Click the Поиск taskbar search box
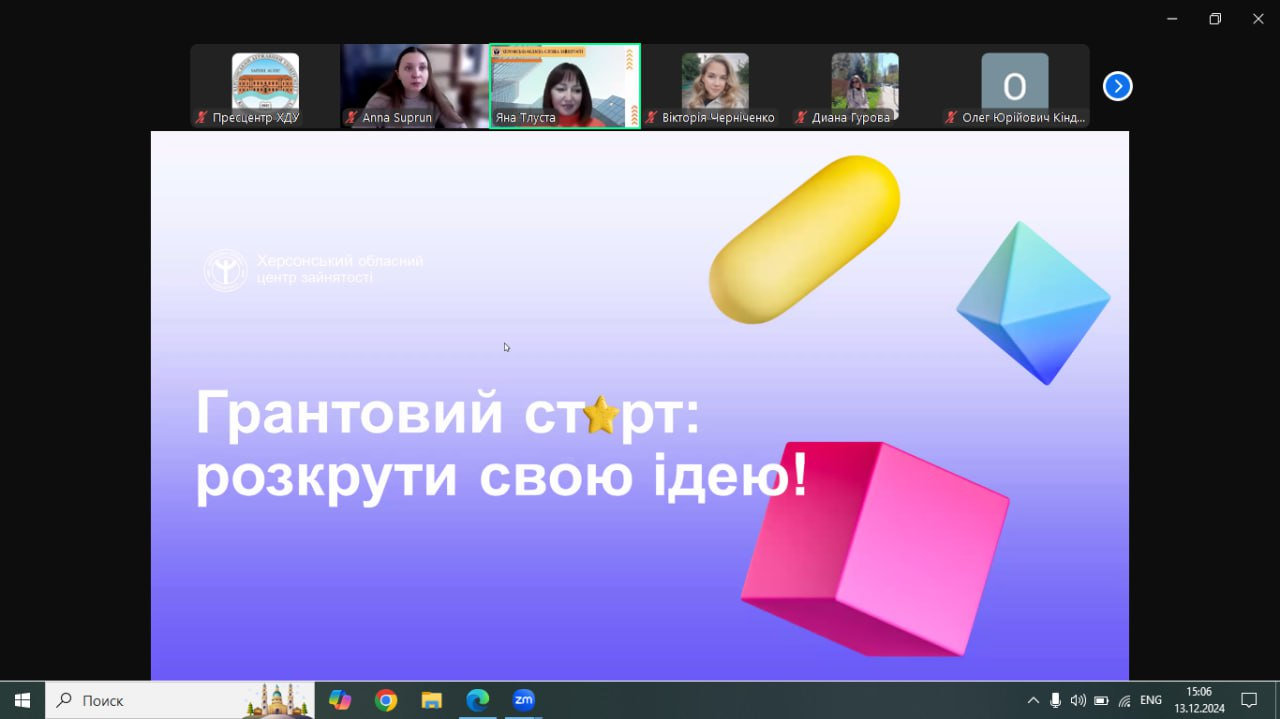 [x=180, y=700]
